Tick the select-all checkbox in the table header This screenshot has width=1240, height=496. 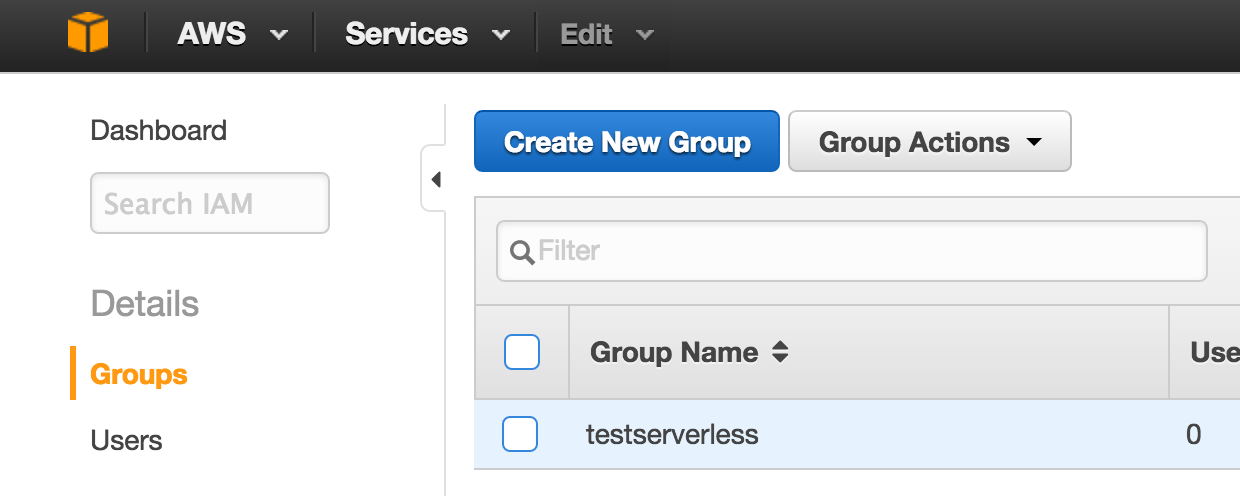tap(522, 352)
